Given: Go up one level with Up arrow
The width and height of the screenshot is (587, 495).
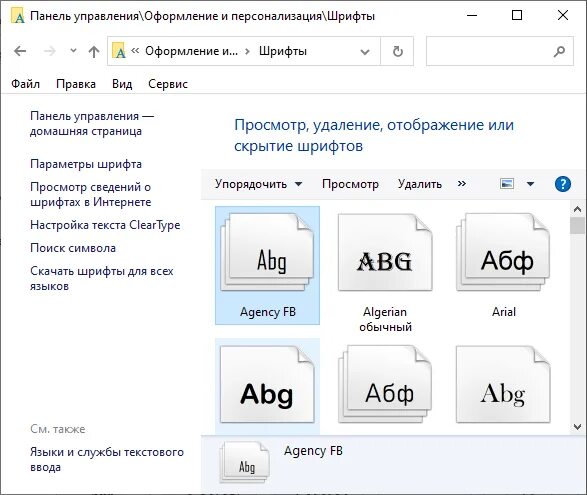Looking at the screenshot, I should point(94,51).
